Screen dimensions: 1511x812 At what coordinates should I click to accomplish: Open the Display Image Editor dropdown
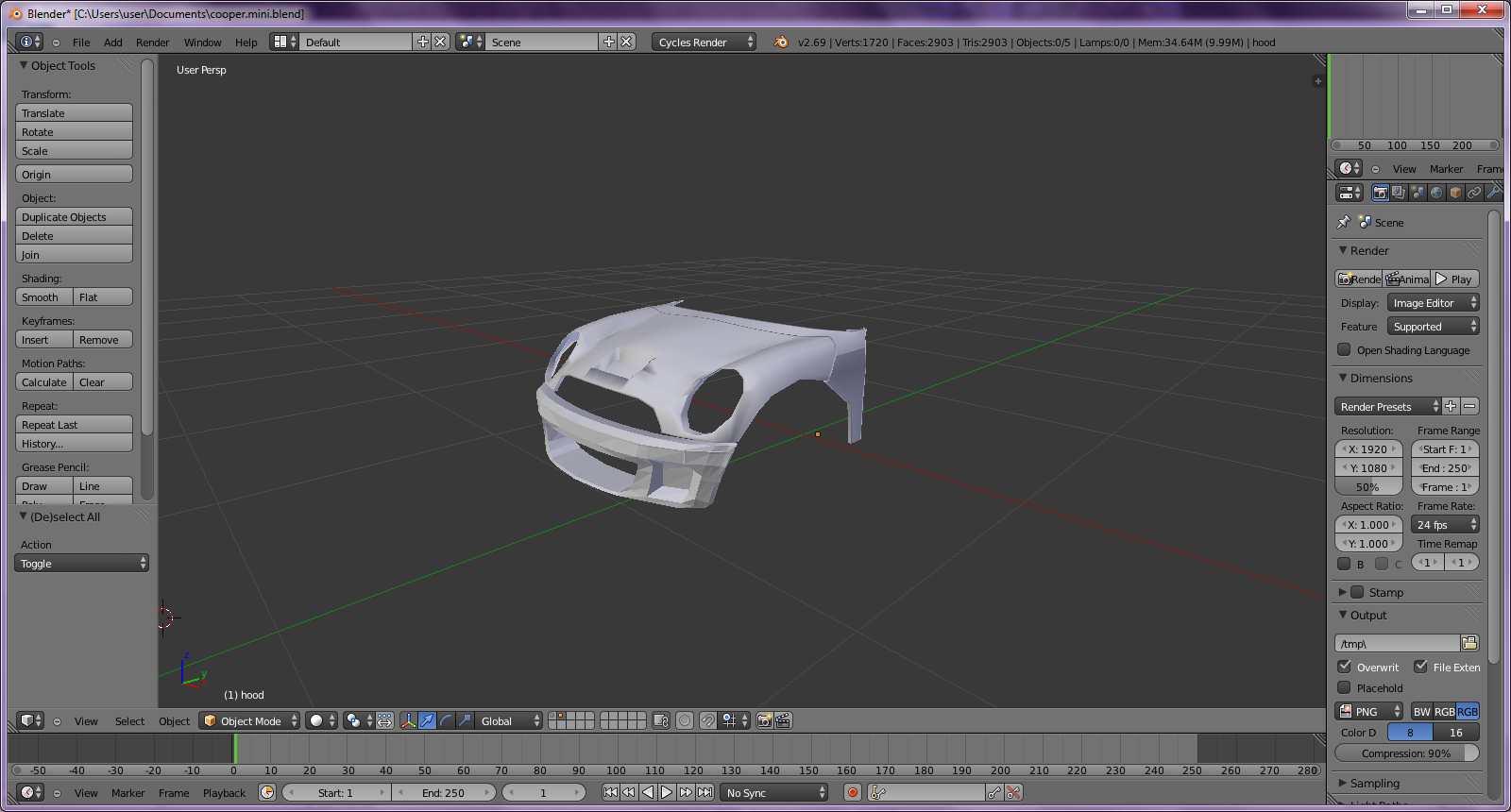1433,302
